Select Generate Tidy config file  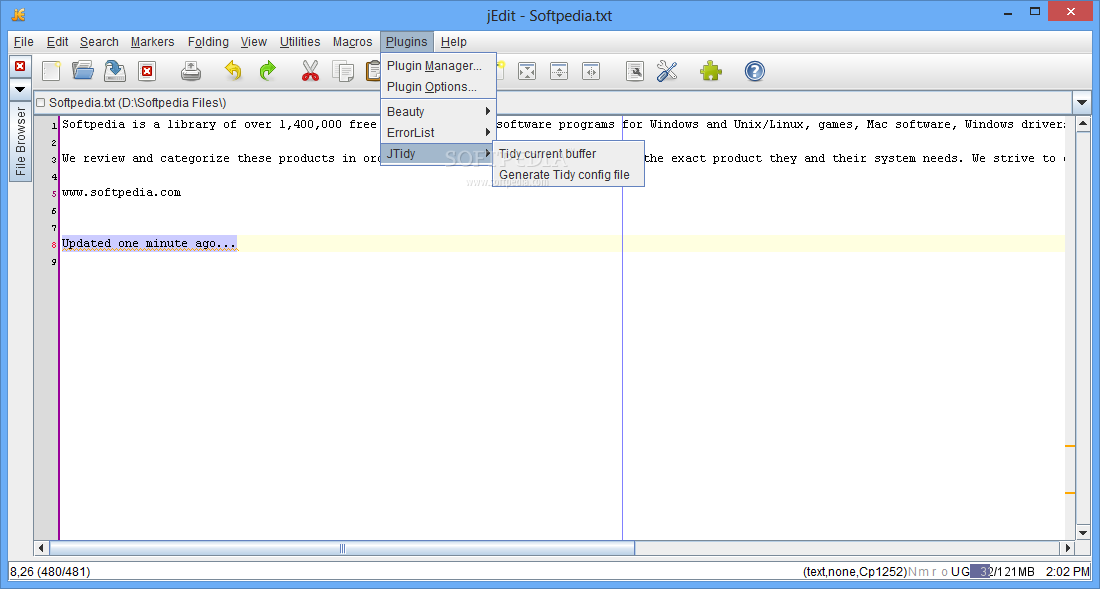click(x=568, y=175)
